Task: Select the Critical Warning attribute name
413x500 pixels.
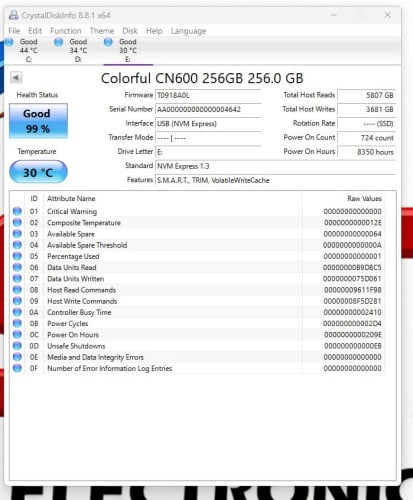Action: tap(72, 211)
